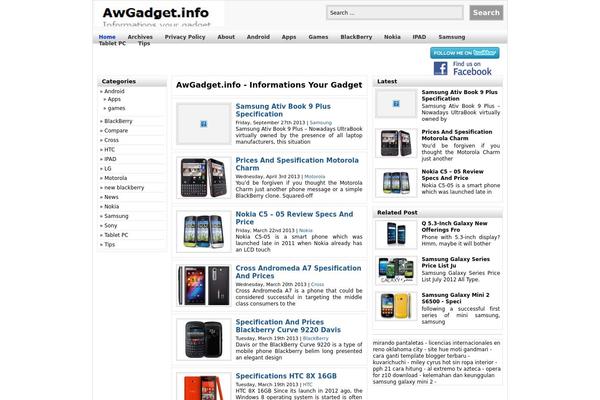Open the Apps subcategory in sidebar
Screen dimensions: 600x400
(x=114, y=99)
